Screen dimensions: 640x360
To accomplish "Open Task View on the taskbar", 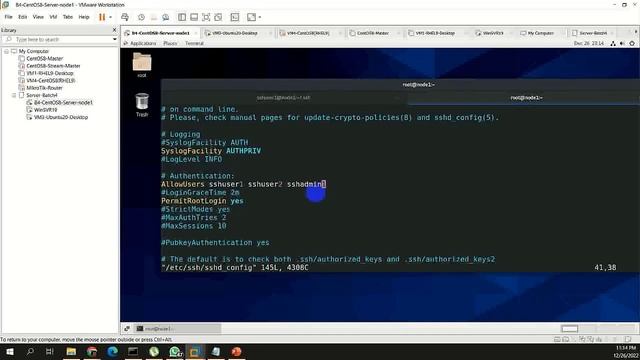I will point(50,351).
